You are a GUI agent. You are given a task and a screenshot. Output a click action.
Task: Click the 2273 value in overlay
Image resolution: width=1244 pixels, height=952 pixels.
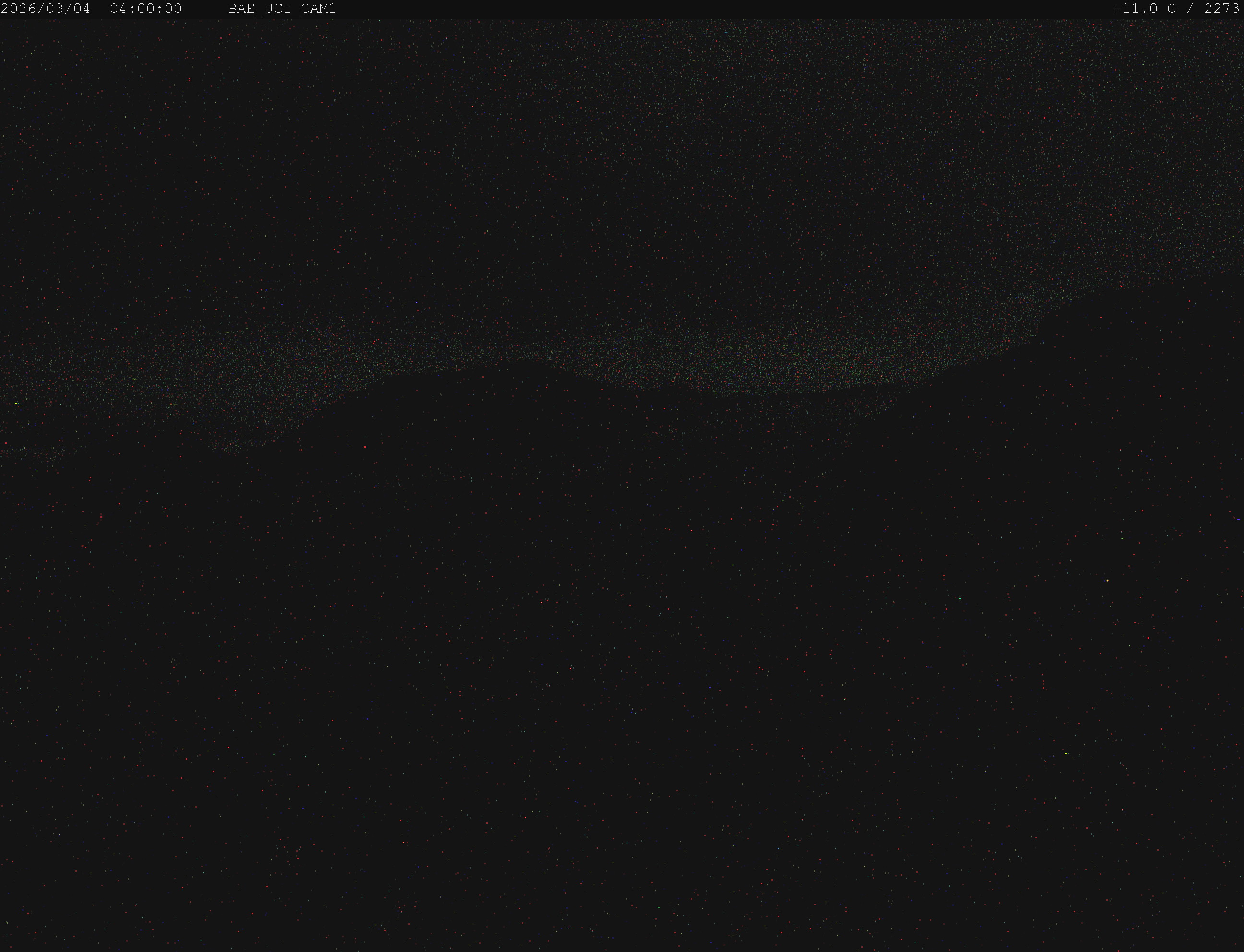(1222, 9)
